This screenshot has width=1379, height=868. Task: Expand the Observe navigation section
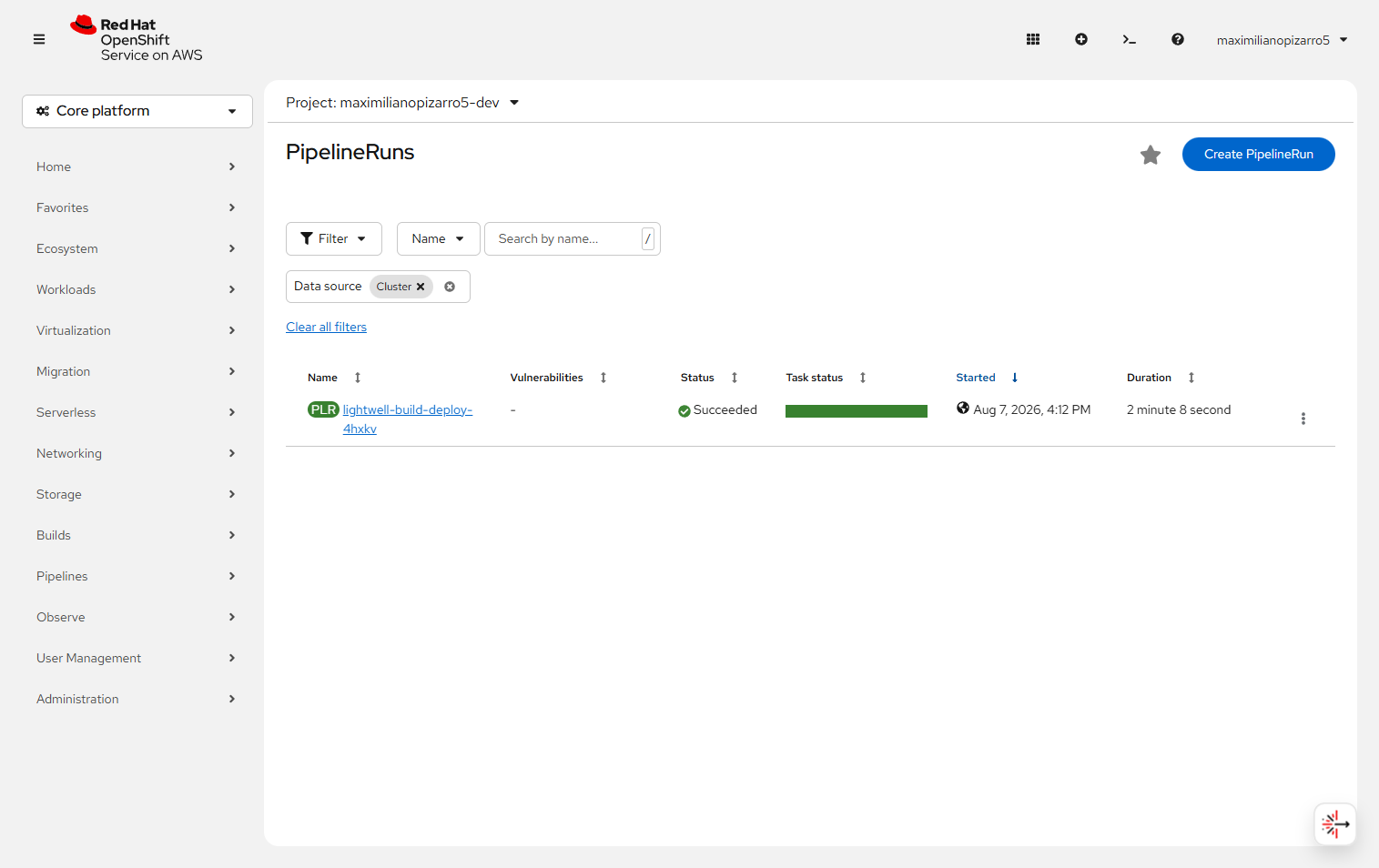coord(137,617)
